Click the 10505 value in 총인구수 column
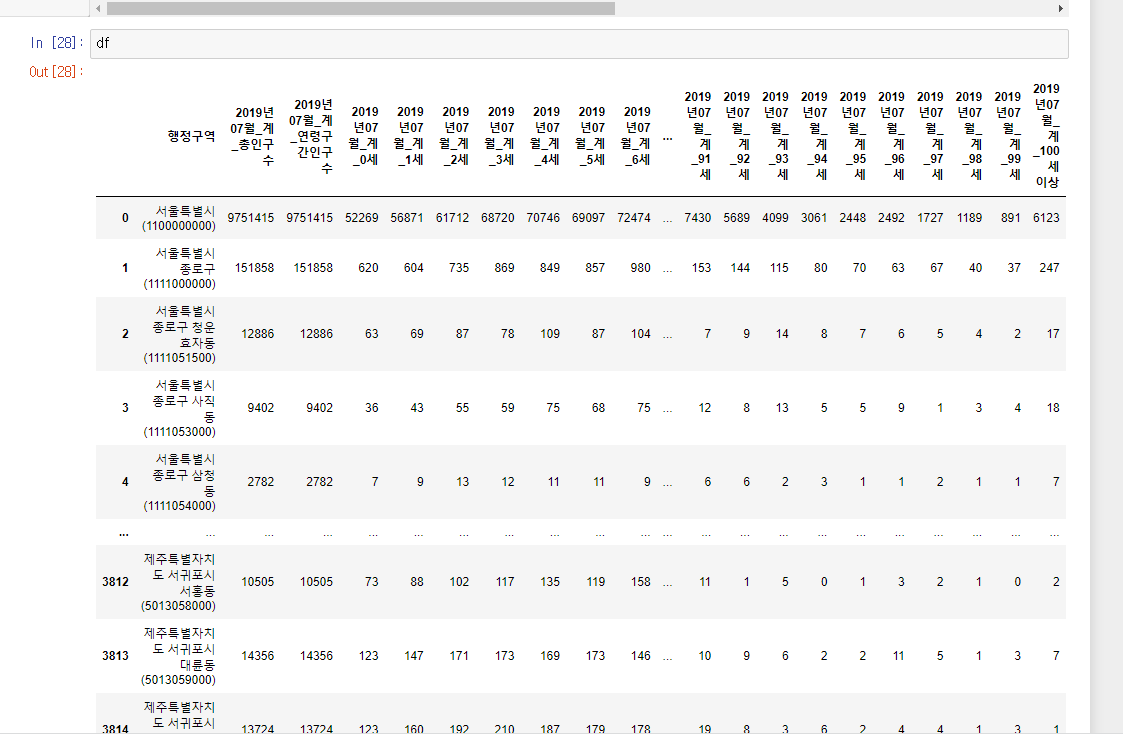Image resolution: width=1123 pixels, height=740 pixels. click(257, 582)
